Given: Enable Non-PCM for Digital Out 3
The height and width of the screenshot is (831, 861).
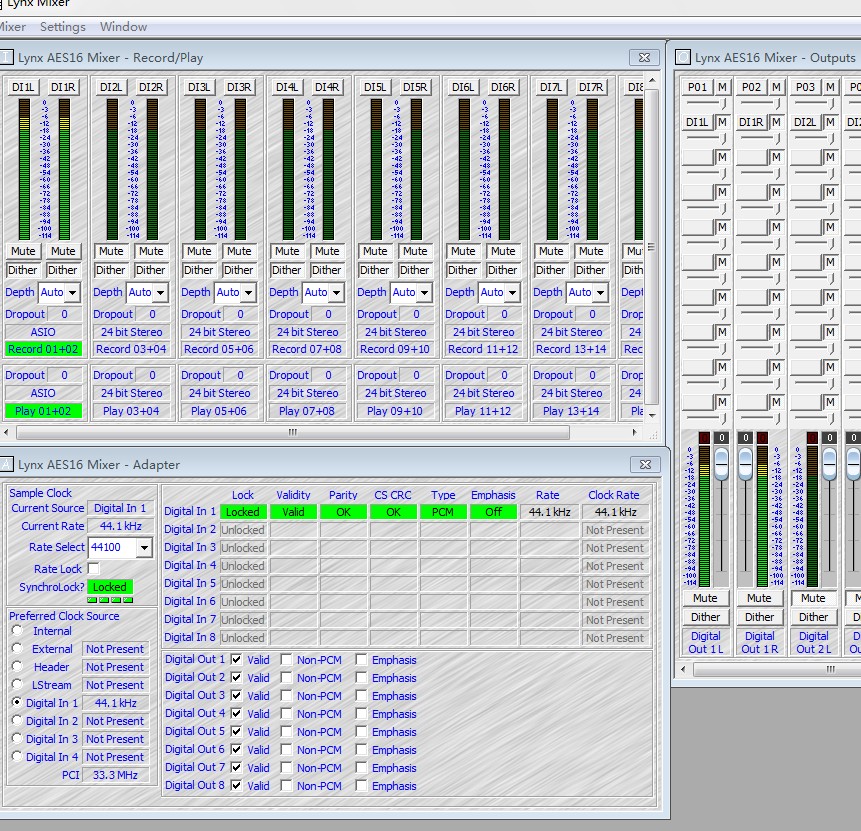Looking at the screenshot, I should click(286, 695).
